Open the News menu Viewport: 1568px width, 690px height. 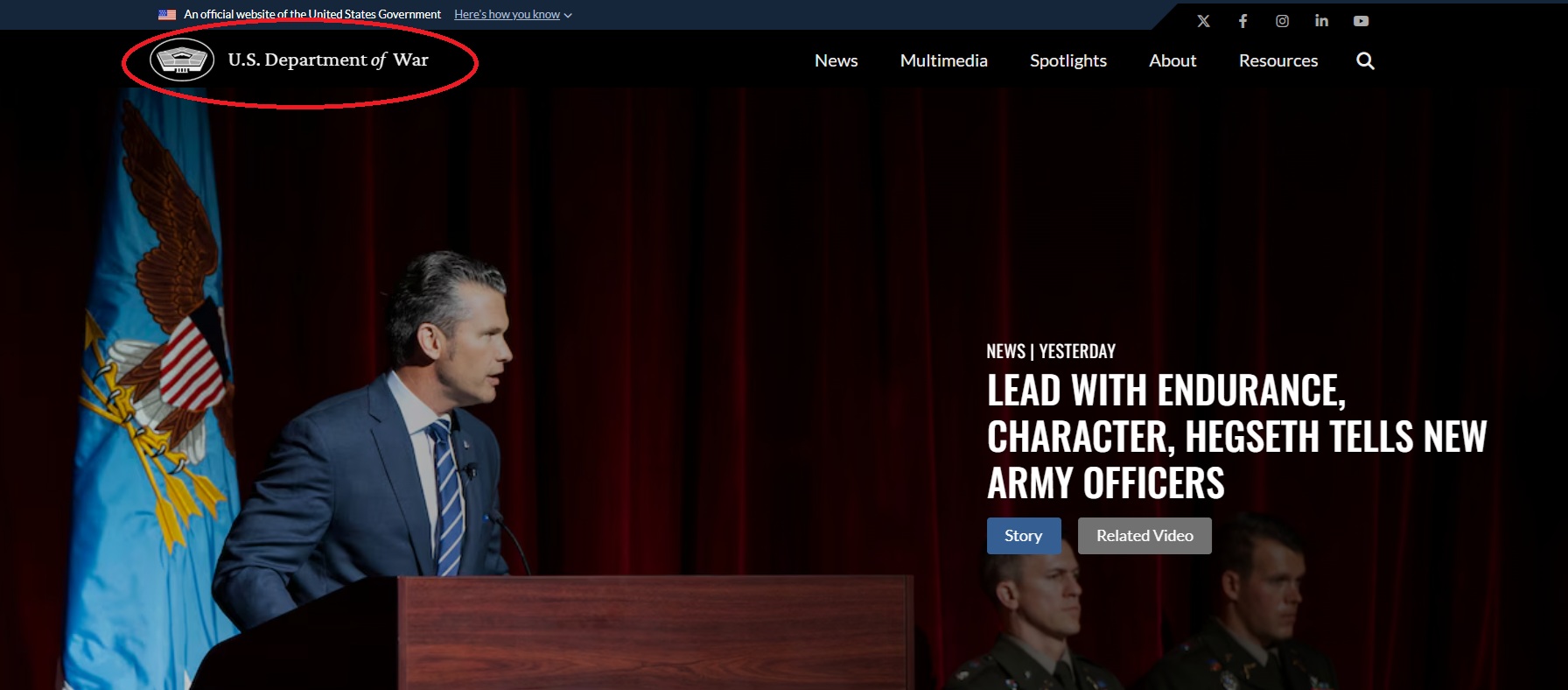[x=836, y=60]
